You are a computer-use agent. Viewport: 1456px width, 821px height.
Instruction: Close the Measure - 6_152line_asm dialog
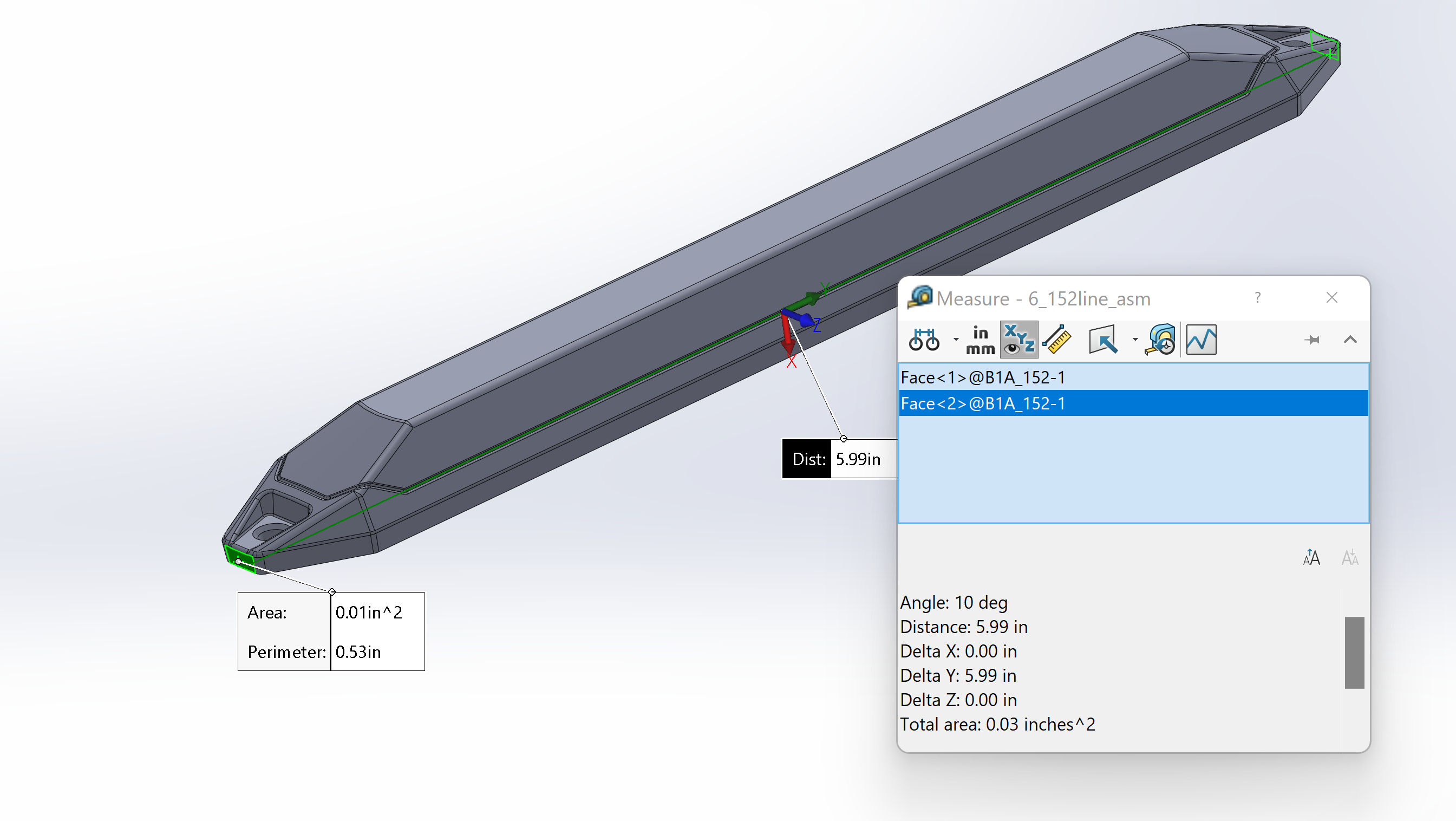(1333, 298)
